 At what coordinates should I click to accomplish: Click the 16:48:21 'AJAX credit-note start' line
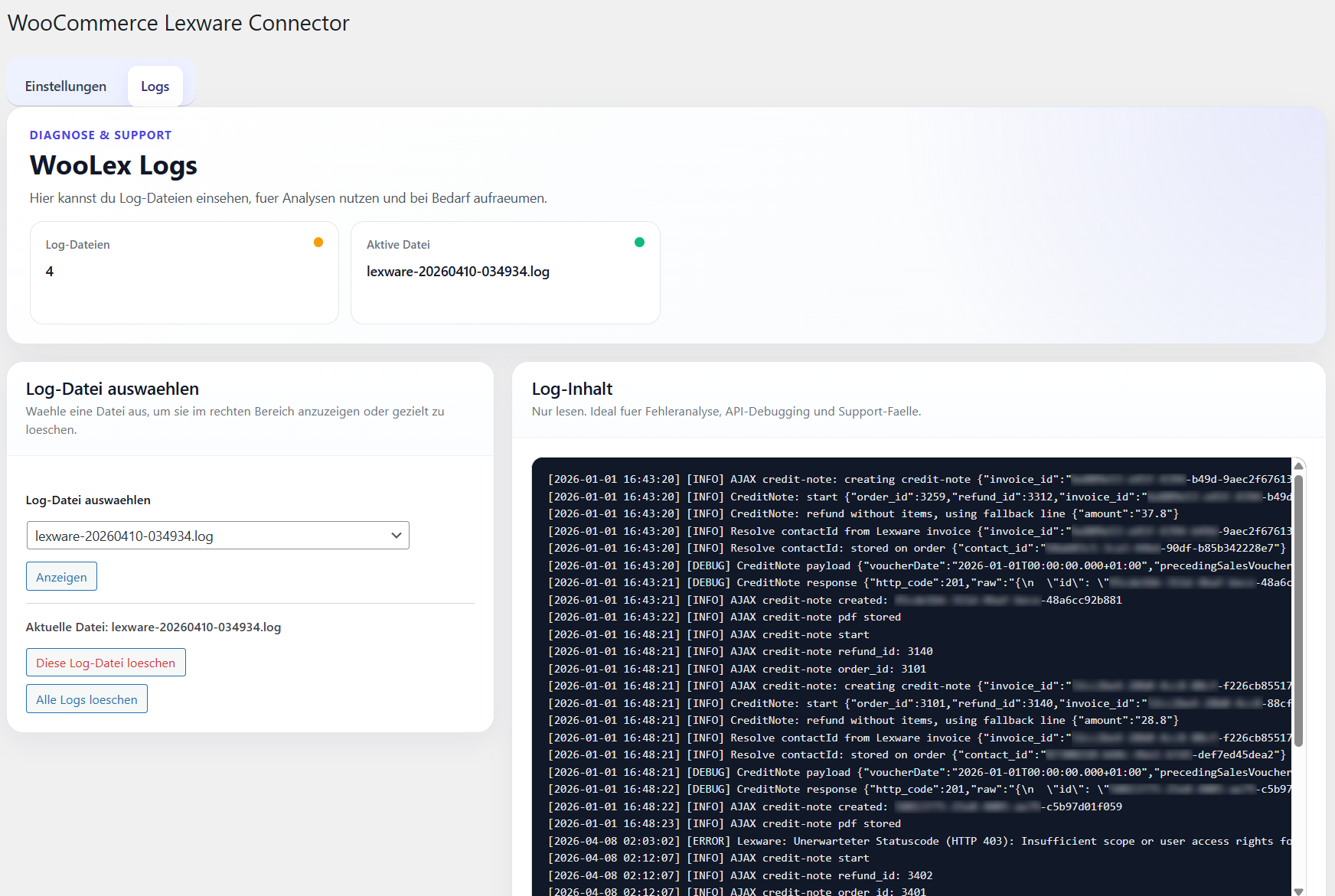[708, 634]
